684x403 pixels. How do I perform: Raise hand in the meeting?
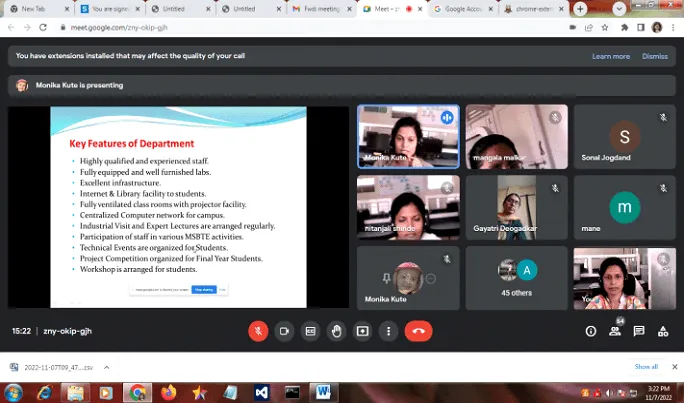[336, 331]
